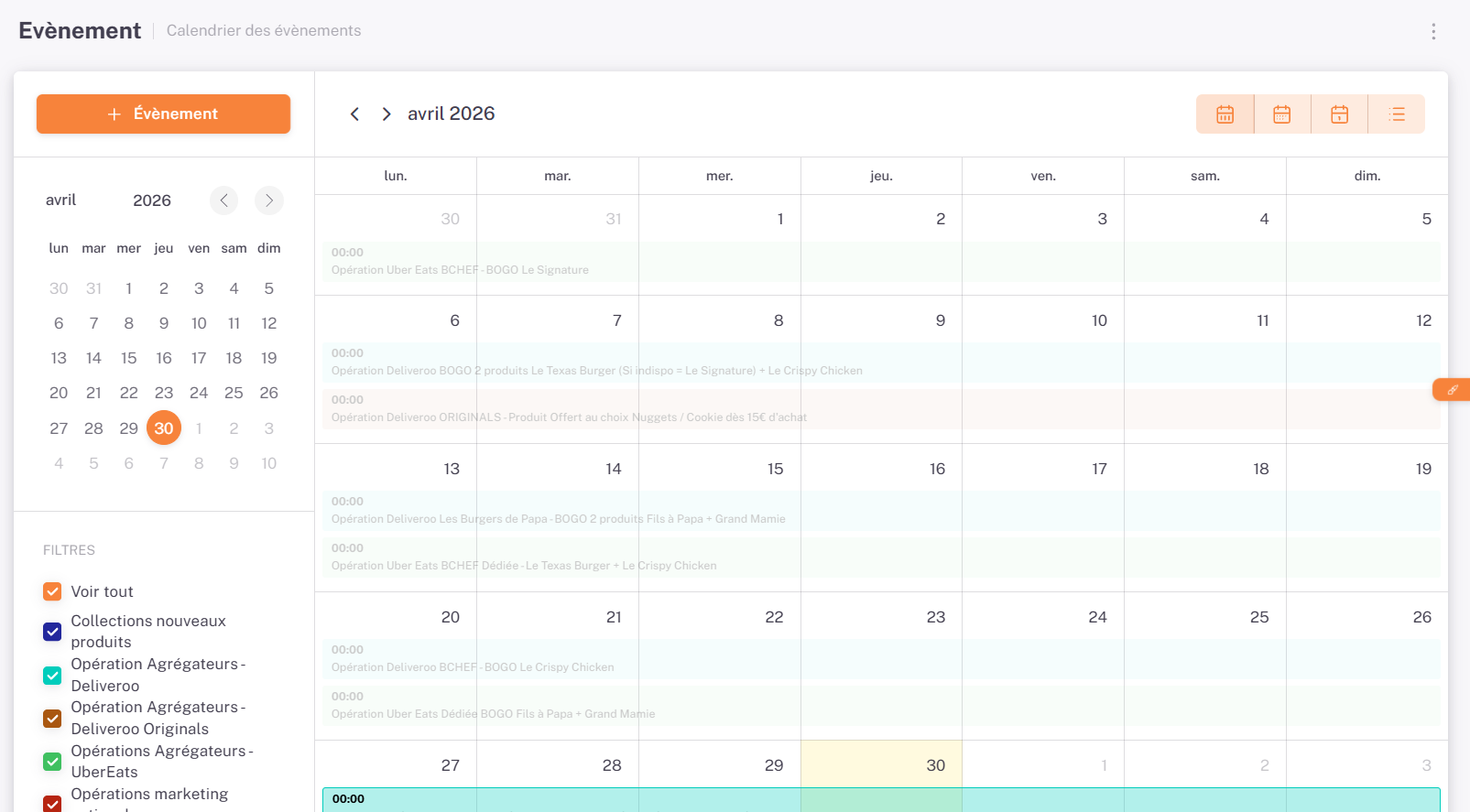Go to next month in main calendar header
This screenshot has height=812, width=1470.
pos(387,114)
